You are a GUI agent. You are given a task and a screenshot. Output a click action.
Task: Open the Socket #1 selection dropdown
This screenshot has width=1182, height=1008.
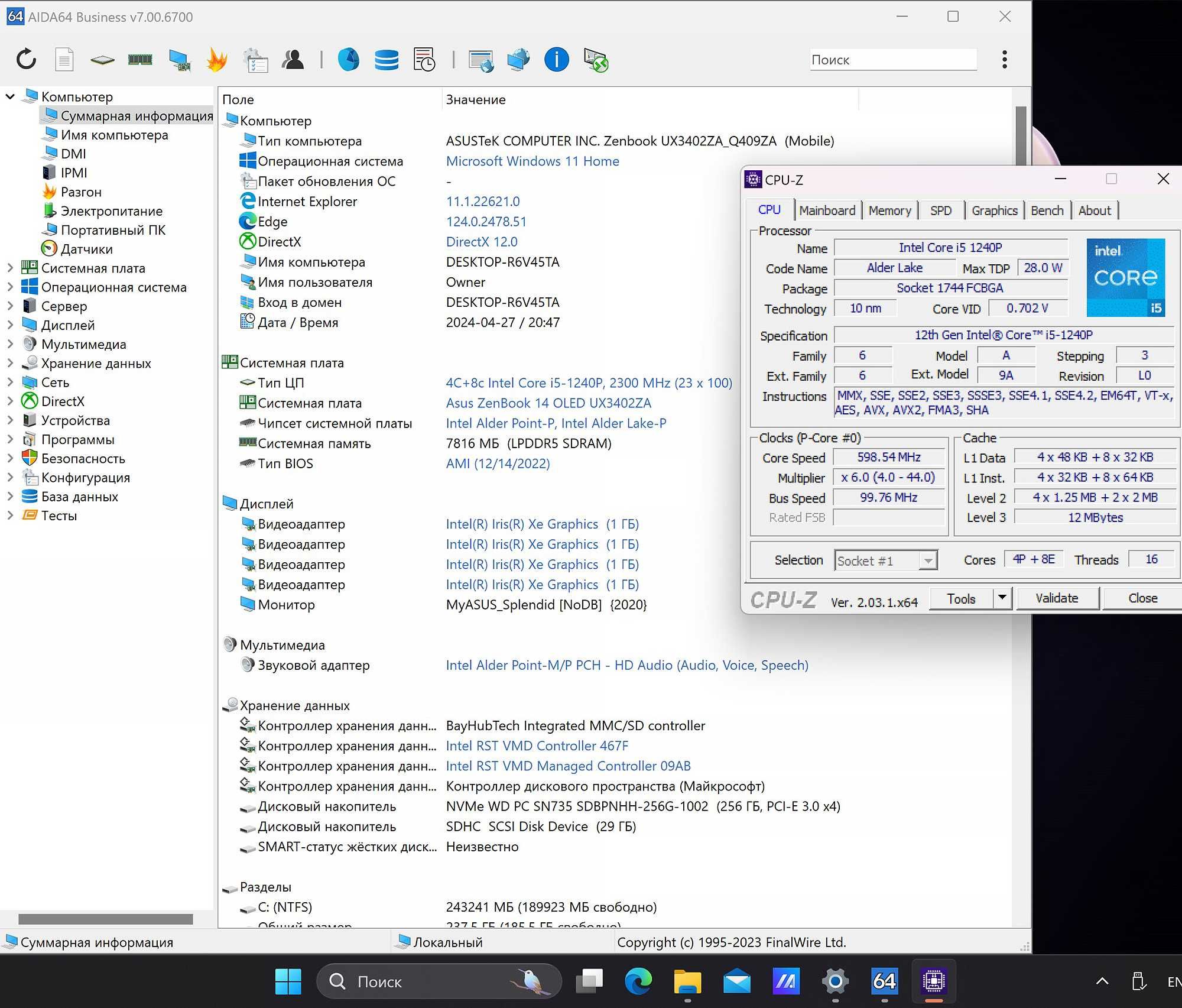pos(886,560)
